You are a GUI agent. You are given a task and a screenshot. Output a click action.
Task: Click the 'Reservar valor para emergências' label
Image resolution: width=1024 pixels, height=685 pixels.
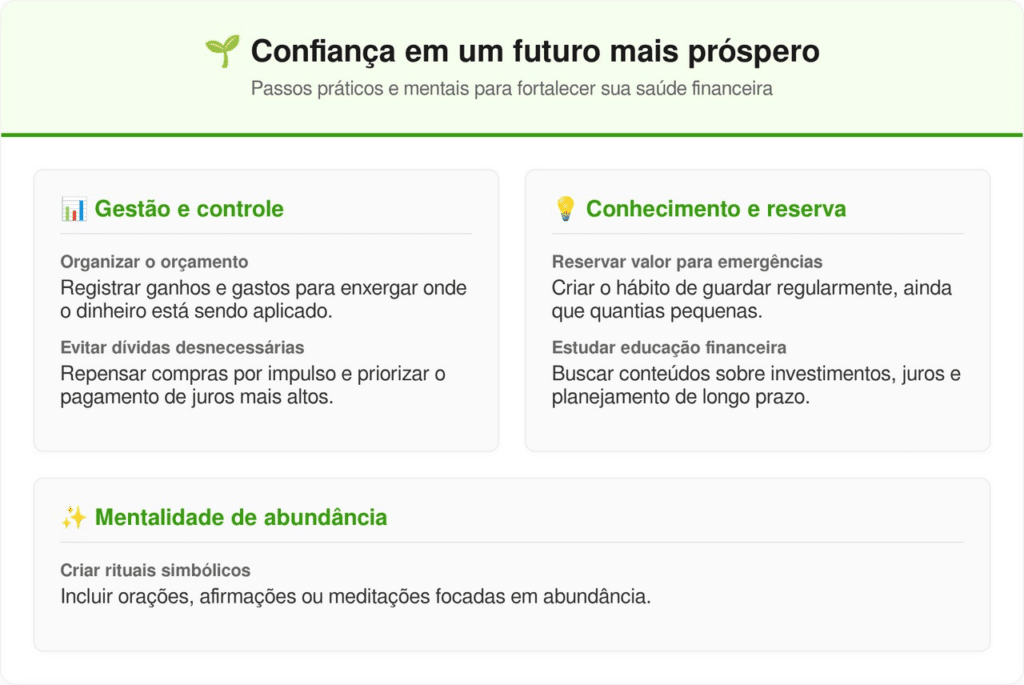(x=687, y=262)
